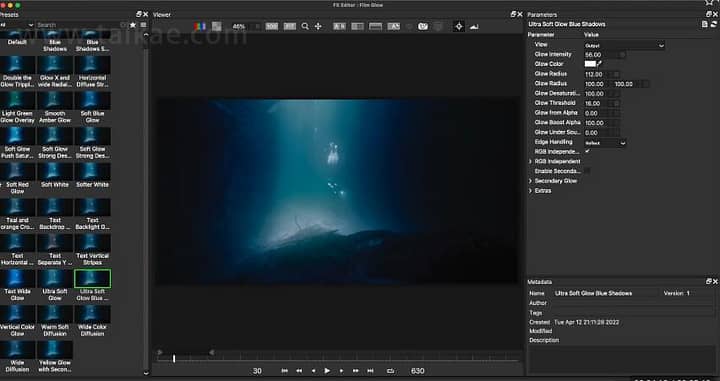Click the RGB color channels icon in Viewer
Screen dimensions: 720x381
pos(200,27)
